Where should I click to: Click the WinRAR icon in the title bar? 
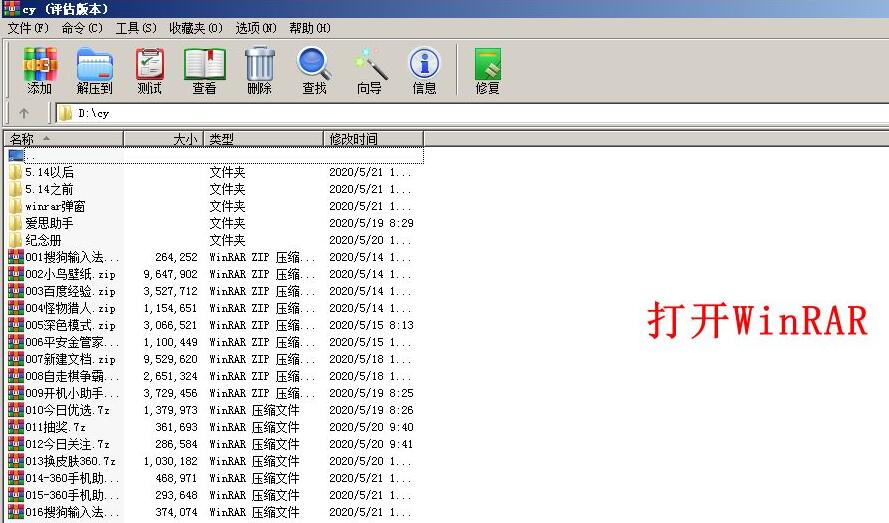click(11, 9)
